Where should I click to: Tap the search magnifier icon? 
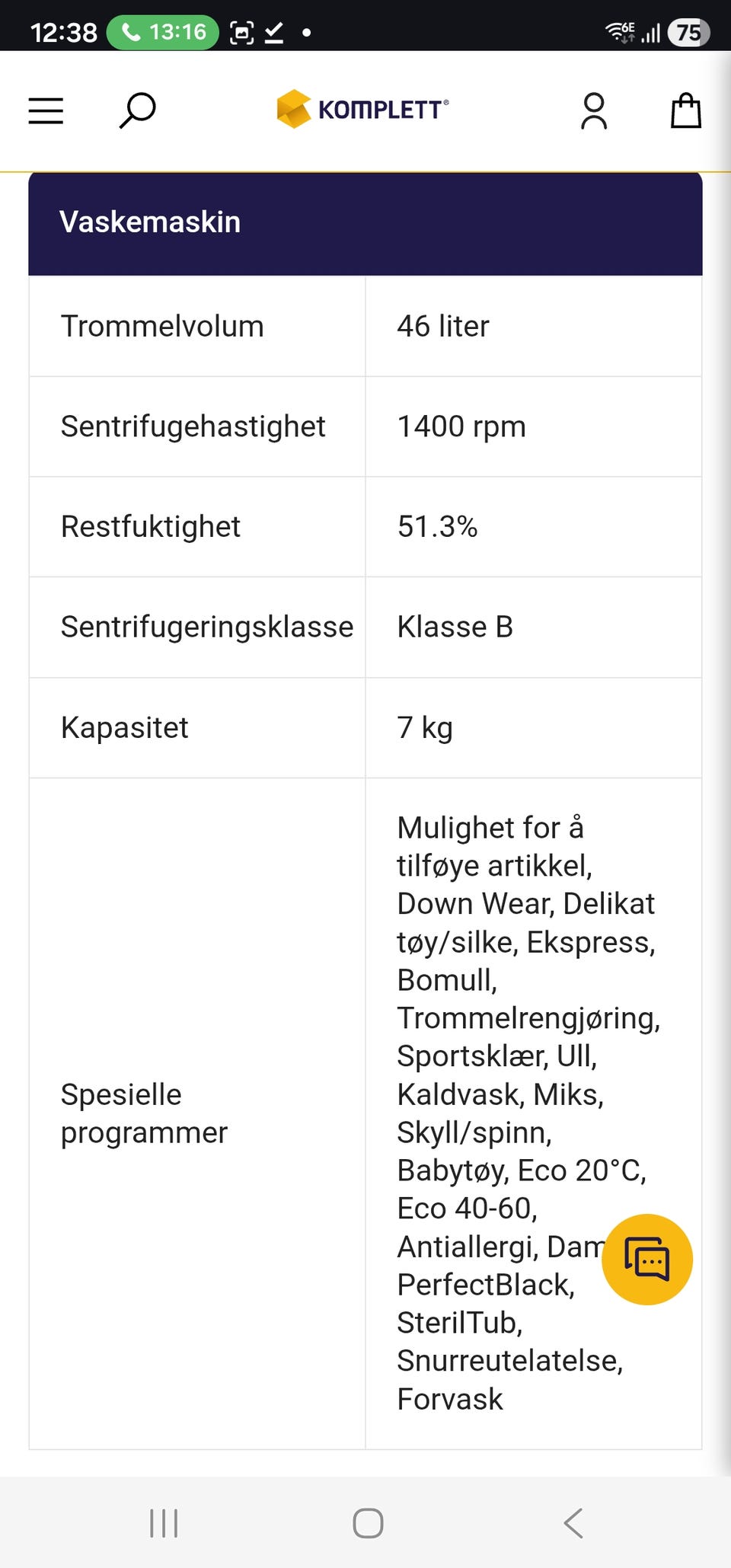coord(138,111)
